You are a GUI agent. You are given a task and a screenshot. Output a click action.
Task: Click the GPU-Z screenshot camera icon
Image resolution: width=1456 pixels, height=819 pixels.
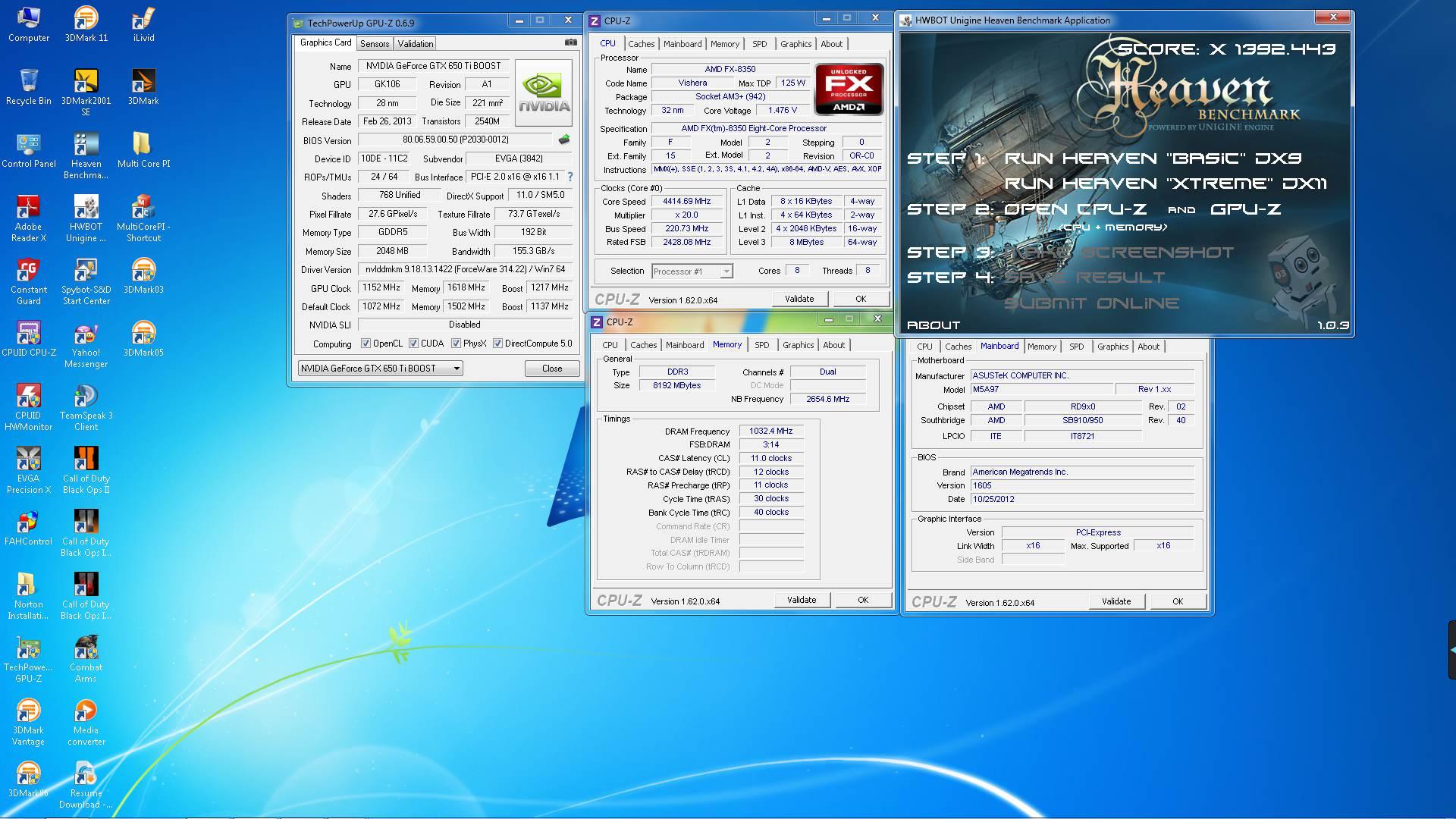pyautogui.click(x=571, y=42)
